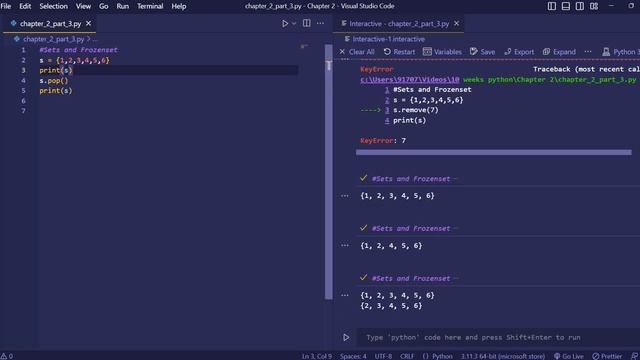Collapse the third '#Sets and Frozenset' cell header

[x=411, y=278]
